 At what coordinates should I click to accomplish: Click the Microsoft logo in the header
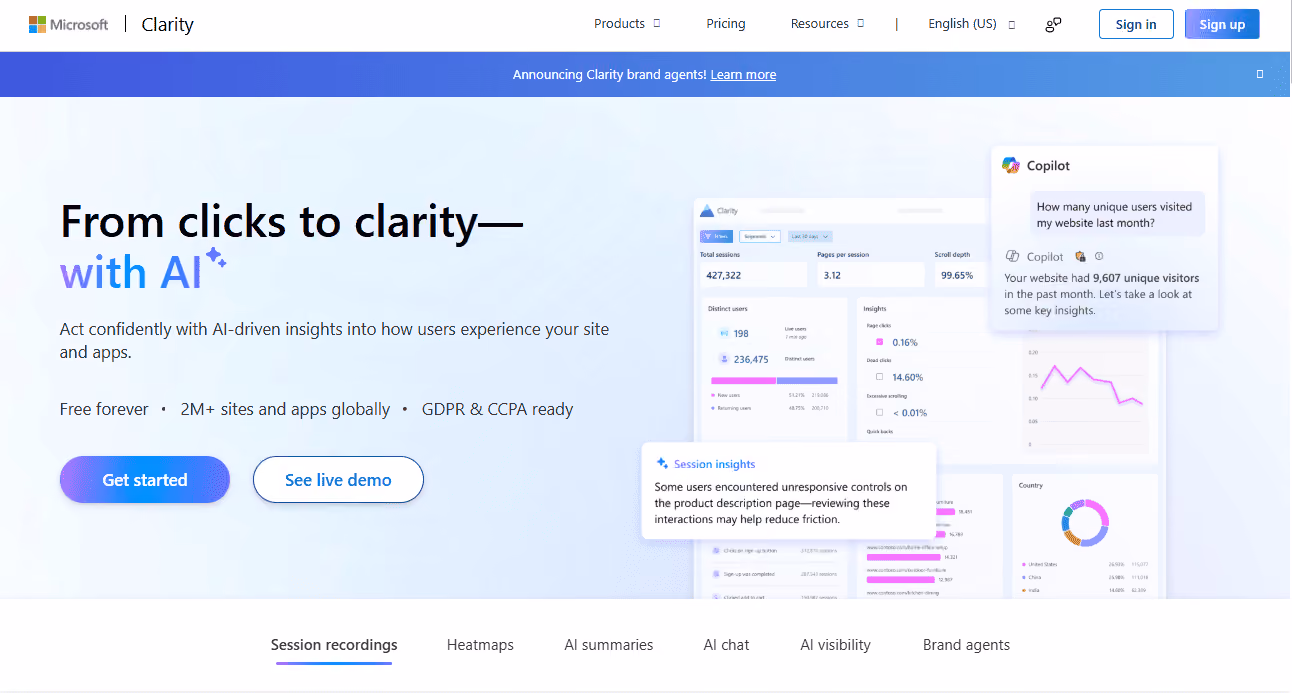click(x=68, y=24)
